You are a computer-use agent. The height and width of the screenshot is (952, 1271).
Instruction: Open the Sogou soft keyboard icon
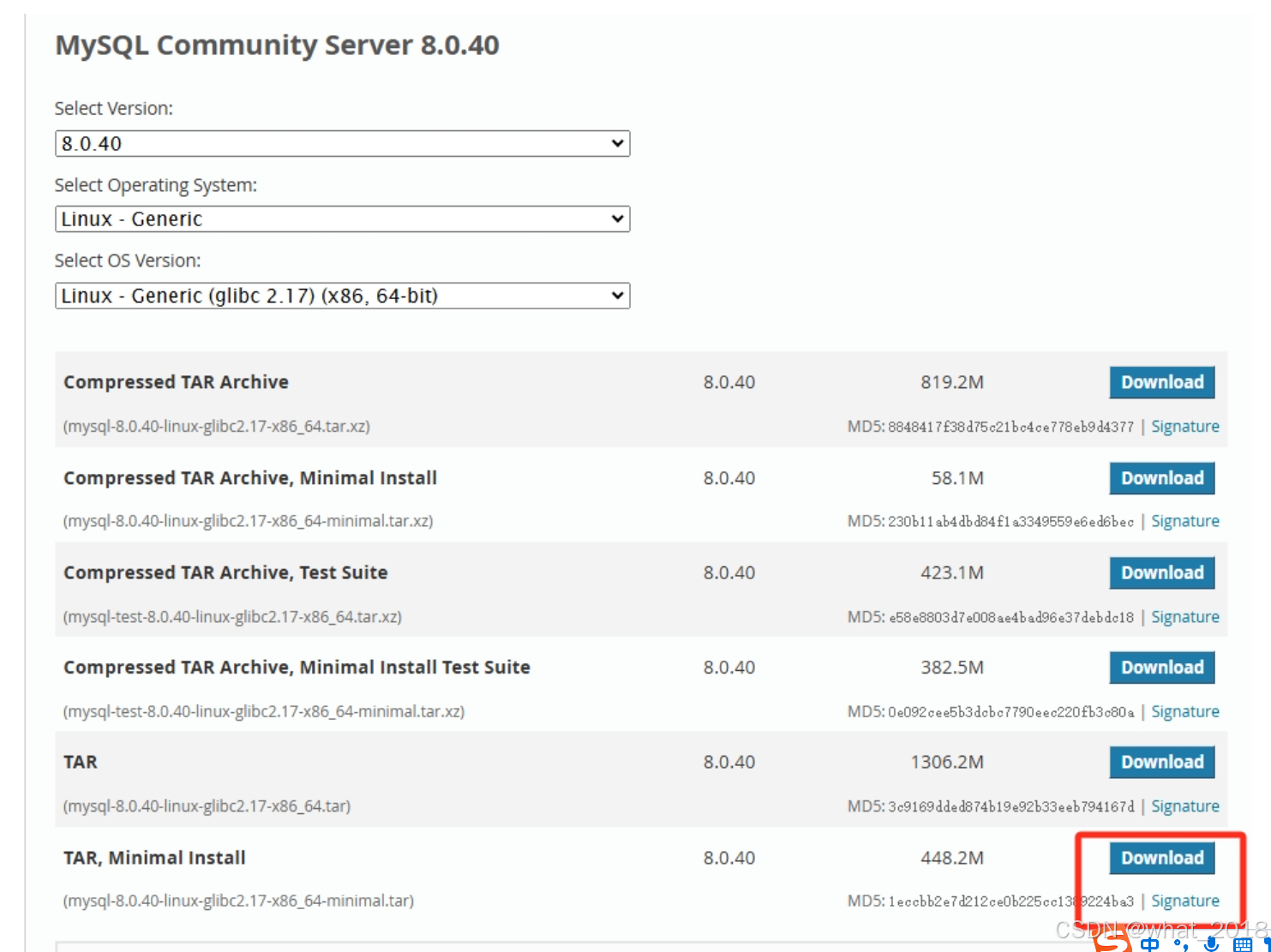tap(1243, 945)
